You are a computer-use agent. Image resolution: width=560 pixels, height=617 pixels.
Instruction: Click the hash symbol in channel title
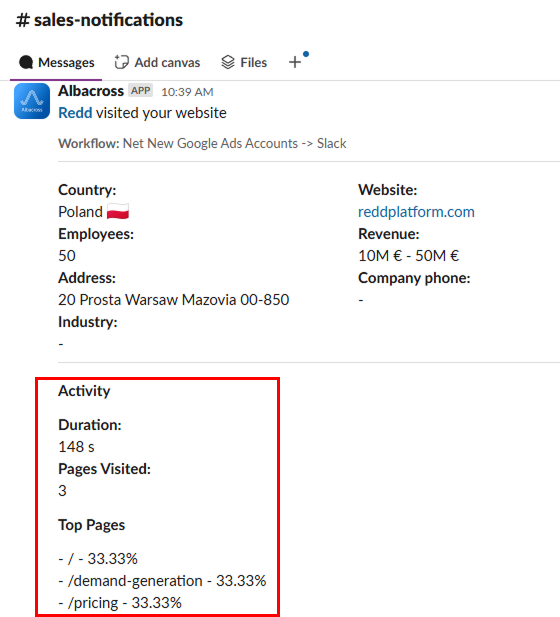click(x=23, y=20)
